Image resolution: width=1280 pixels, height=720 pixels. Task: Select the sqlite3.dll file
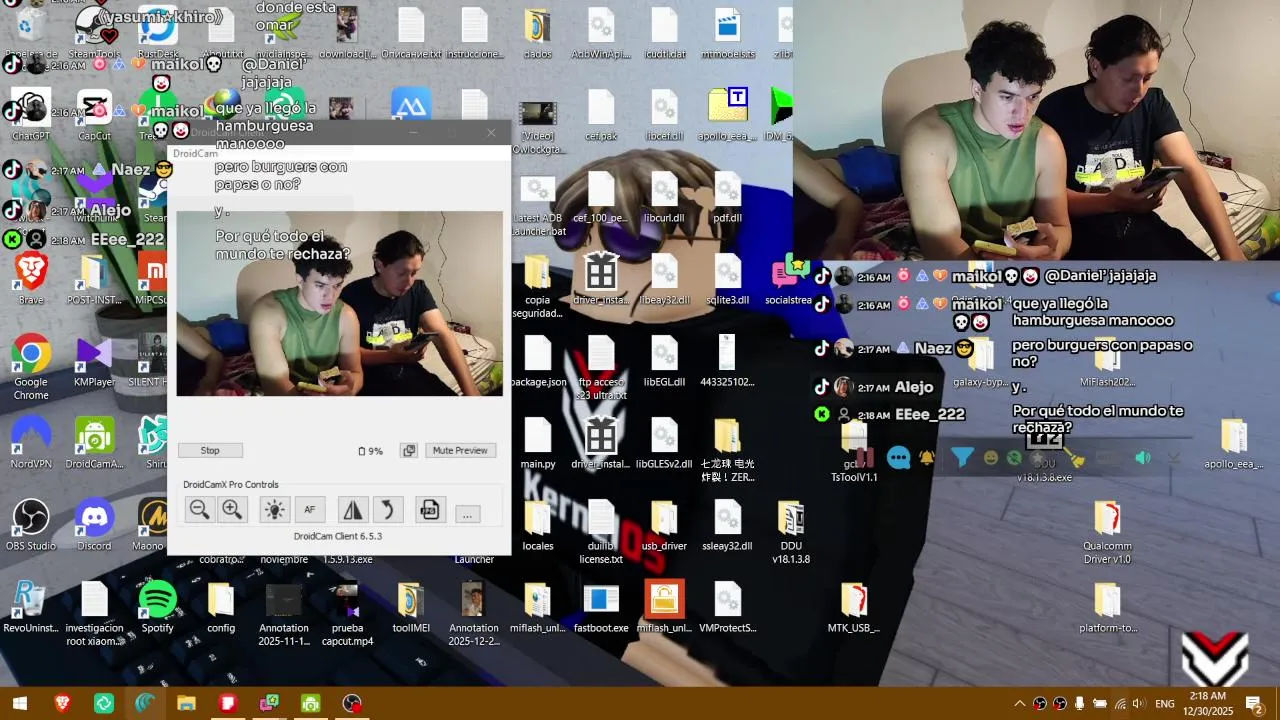tap(727, 279)
